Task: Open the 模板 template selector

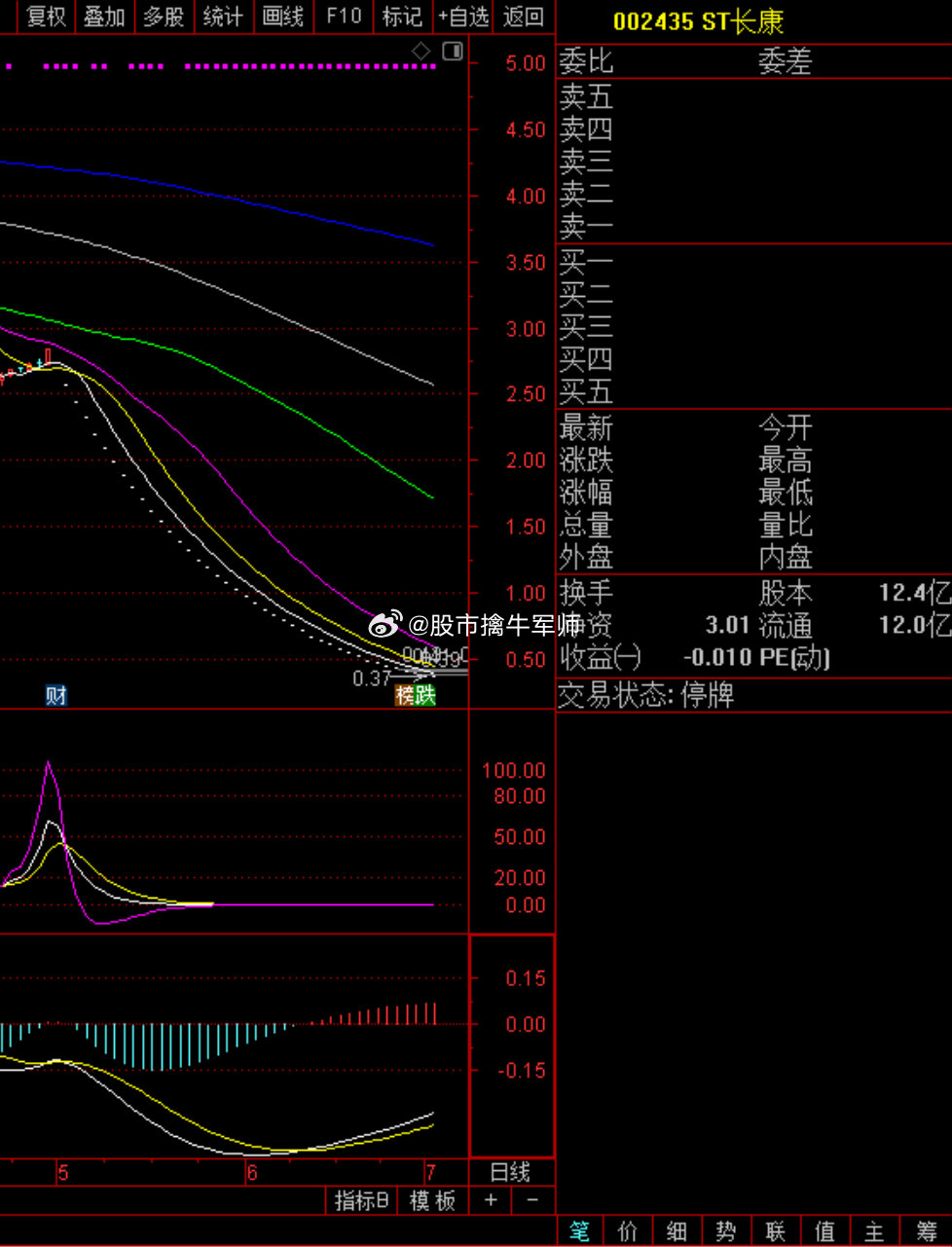Action: [x=432, y=1200]
